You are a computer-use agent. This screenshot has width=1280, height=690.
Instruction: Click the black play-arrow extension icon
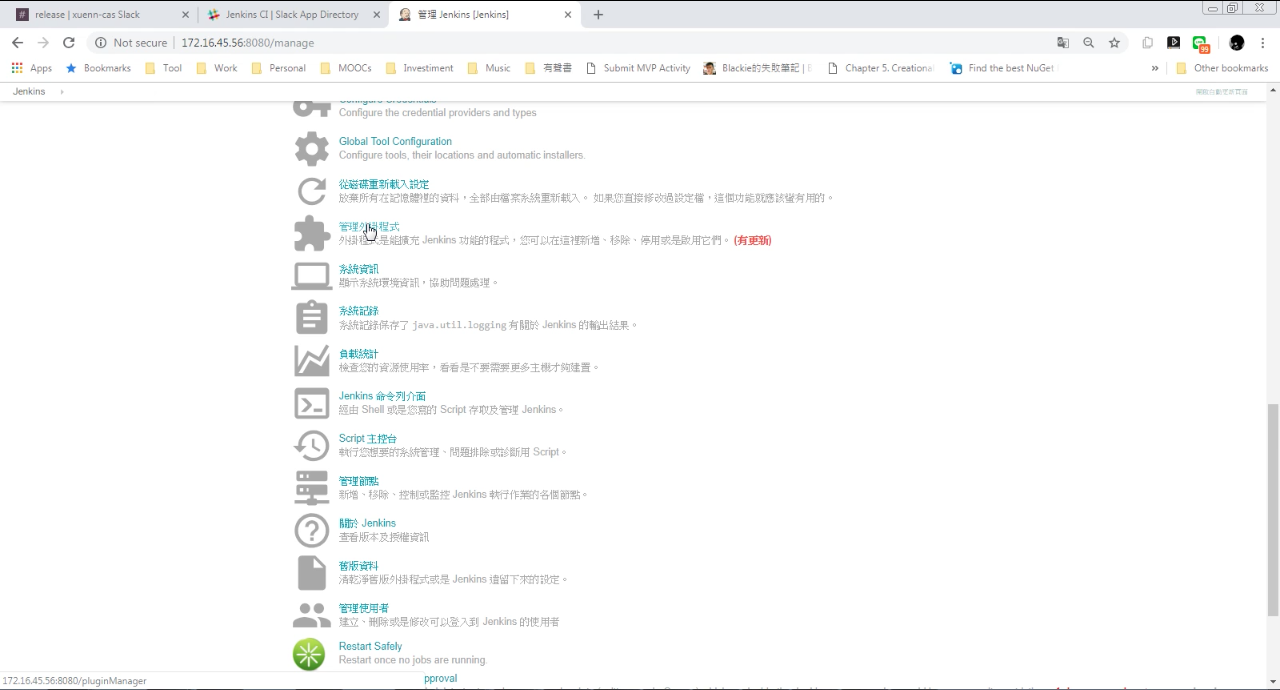click(1174, 43)
